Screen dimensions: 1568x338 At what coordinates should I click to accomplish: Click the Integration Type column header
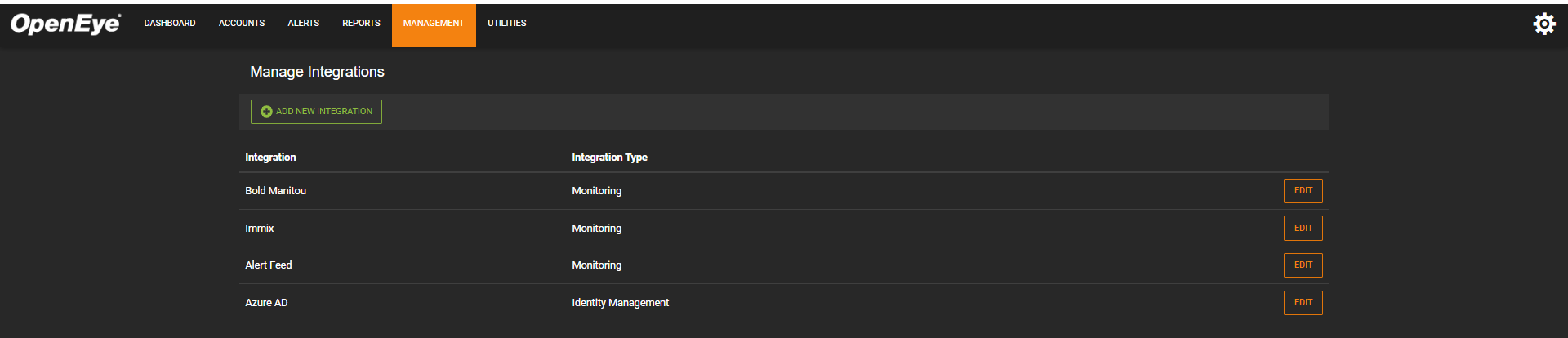609,158
